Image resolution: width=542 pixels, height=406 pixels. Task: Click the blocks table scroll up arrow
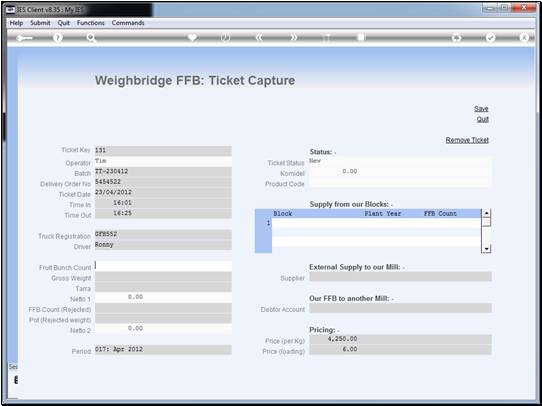click(486, 213)
